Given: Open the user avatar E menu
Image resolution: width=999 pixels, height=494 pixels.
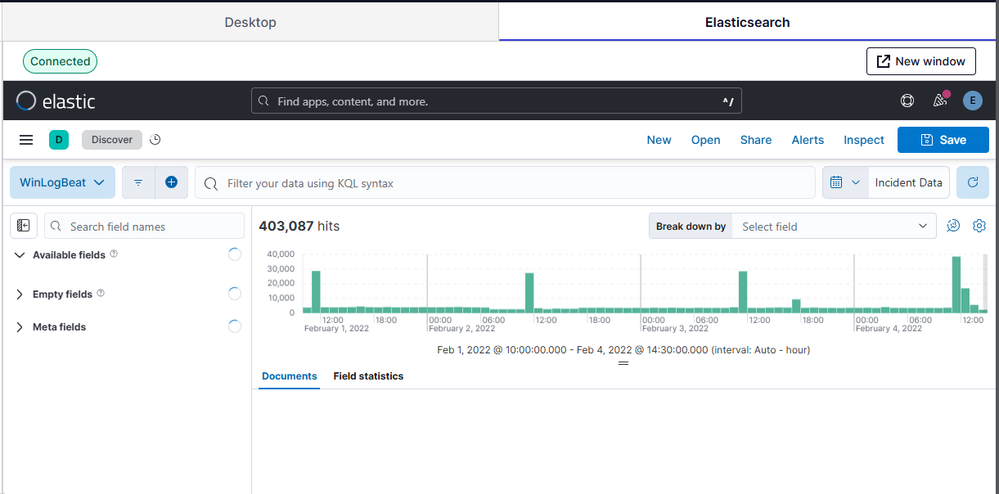Looking at the screenshot, I should 972,101.
